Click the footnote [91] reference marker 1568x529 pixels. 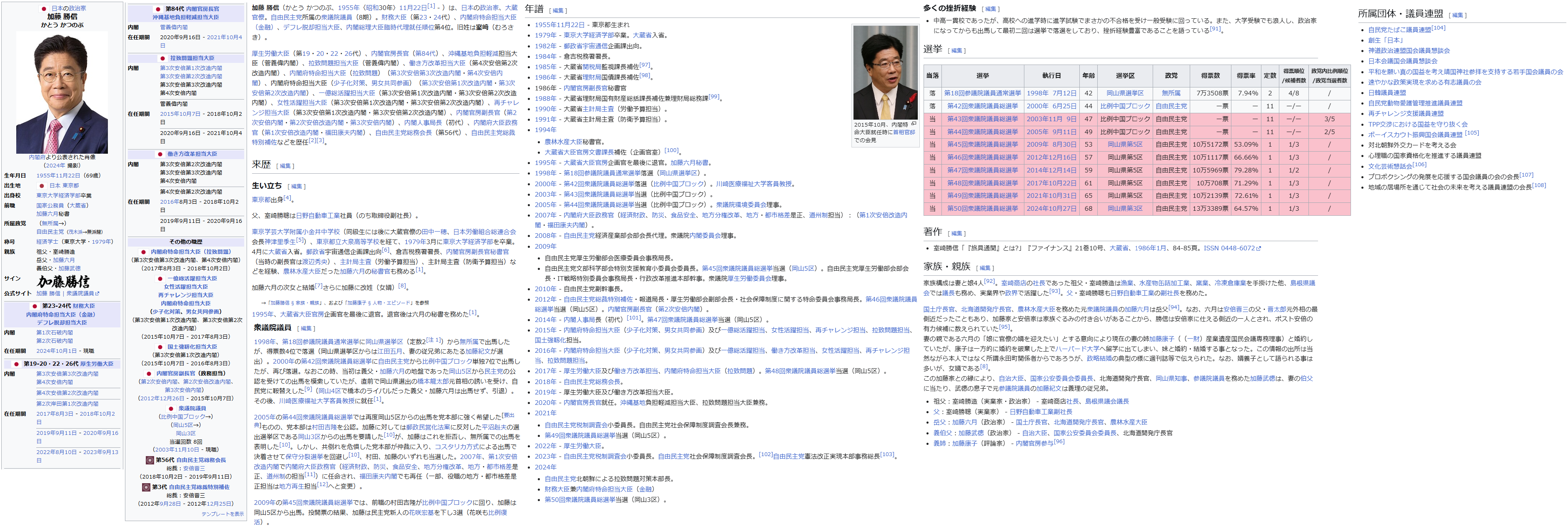(1215, 29)
